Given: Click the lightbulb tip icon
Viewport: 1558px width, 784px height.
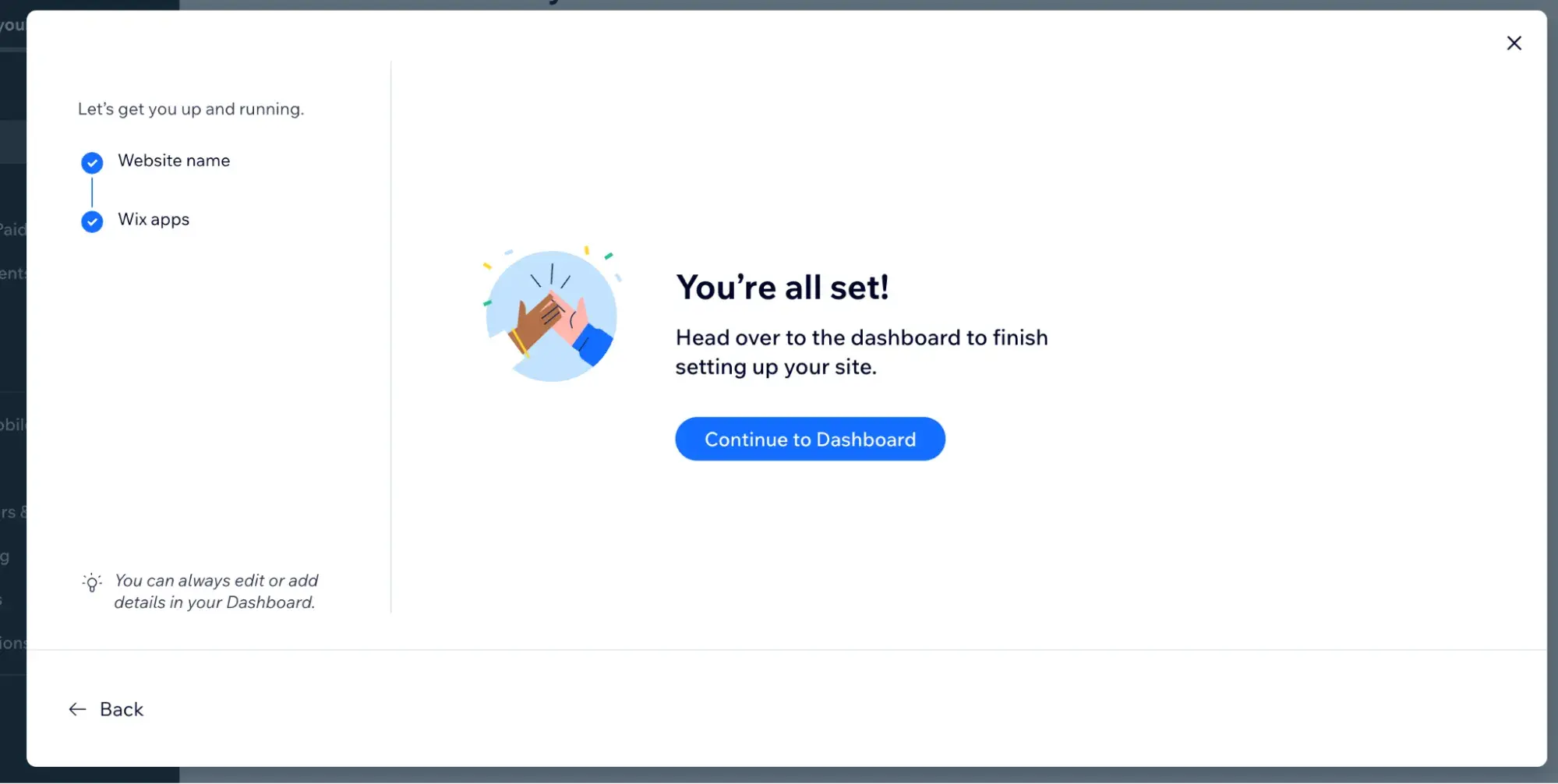Looking at the screenshot, I should pyautogui.click(x=92, y=582).
